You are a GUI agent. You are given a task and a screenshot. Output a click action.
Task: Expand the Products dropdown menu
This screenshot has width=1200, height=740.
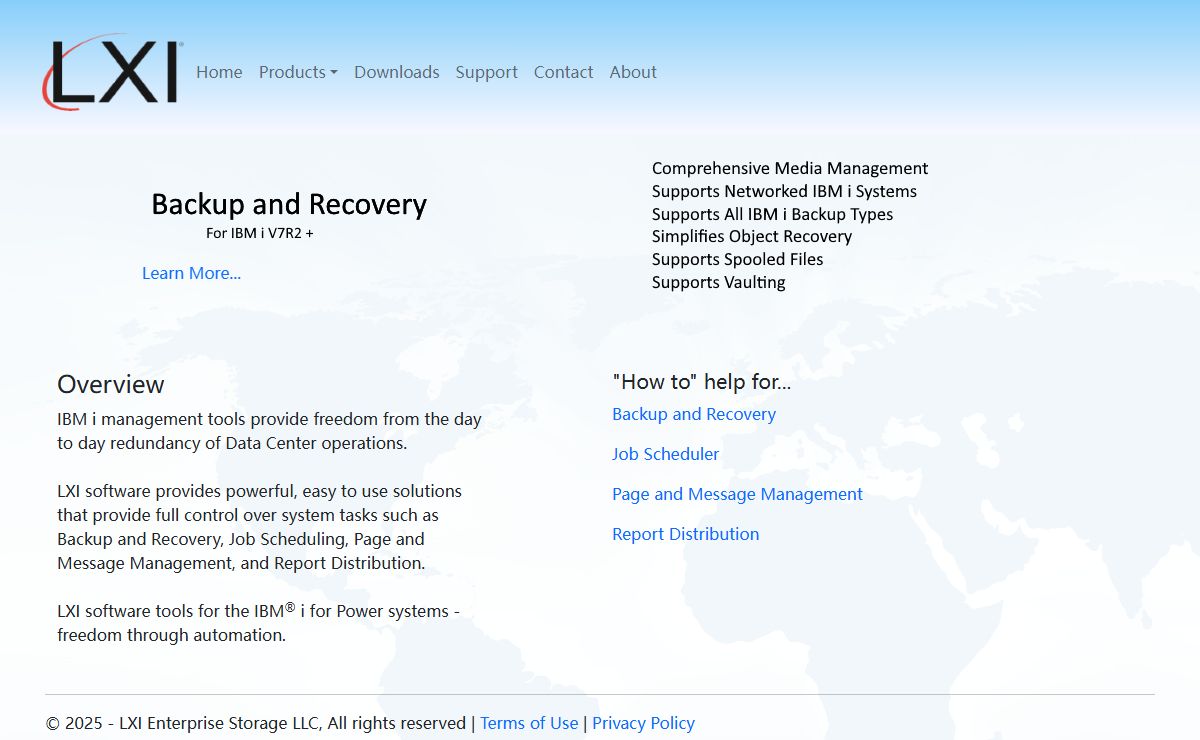(x=298, y=72)
